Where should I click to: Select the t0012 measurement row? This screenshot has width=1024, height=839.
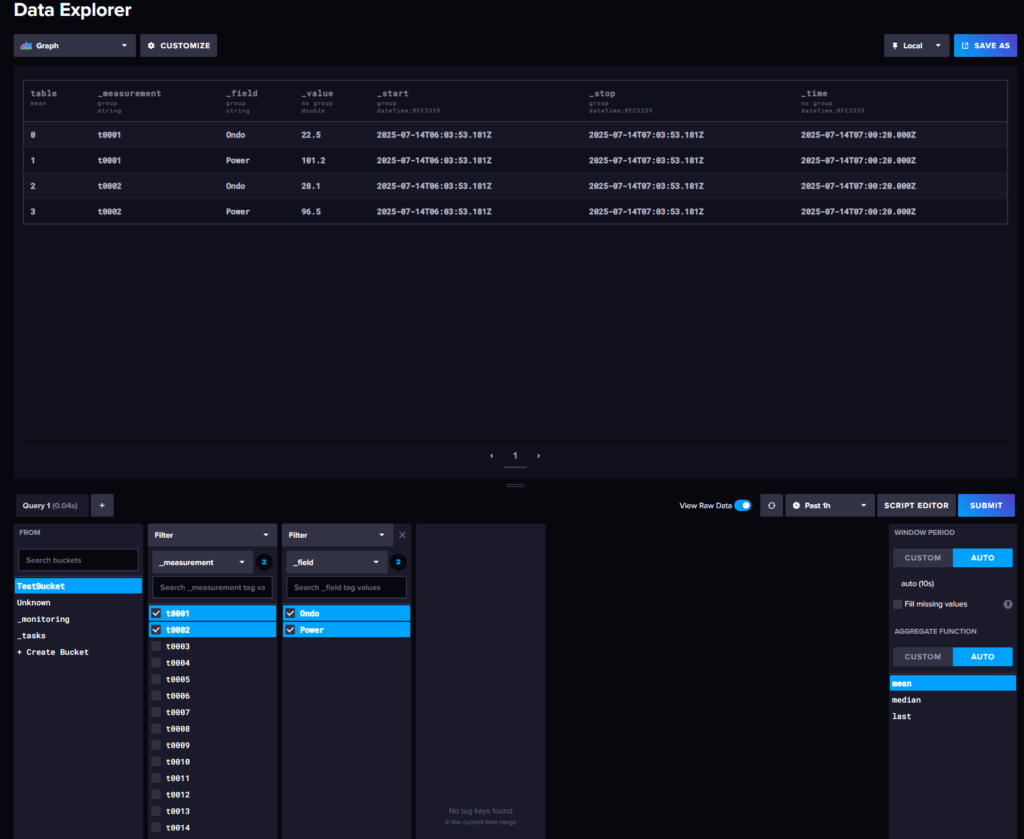212,795
